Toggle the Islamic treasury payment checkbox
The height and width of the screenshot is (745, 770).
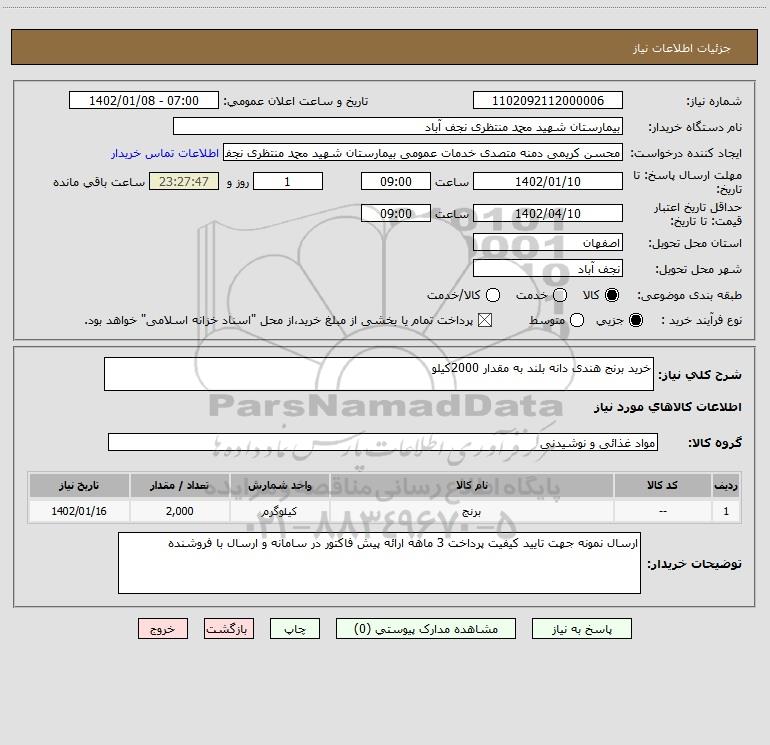click(485, 320)
